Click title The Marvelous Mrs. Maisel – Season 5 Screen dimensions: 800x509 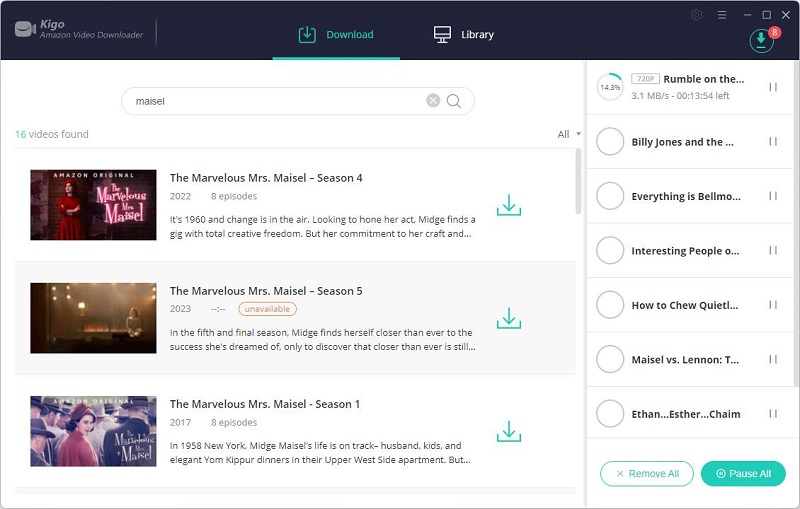266,291
